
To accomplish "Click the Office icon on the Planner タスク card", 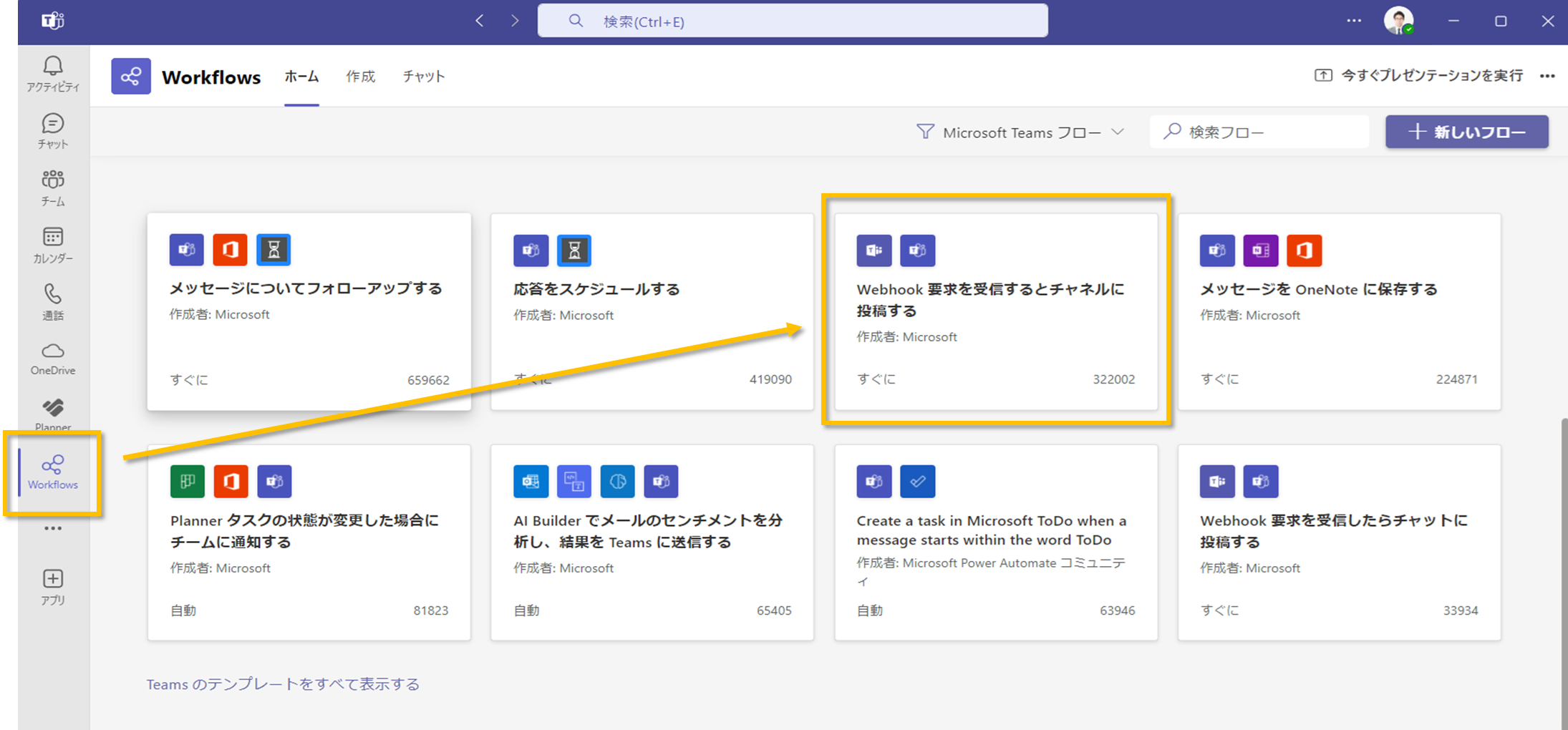I will click(x=231, y=482).
